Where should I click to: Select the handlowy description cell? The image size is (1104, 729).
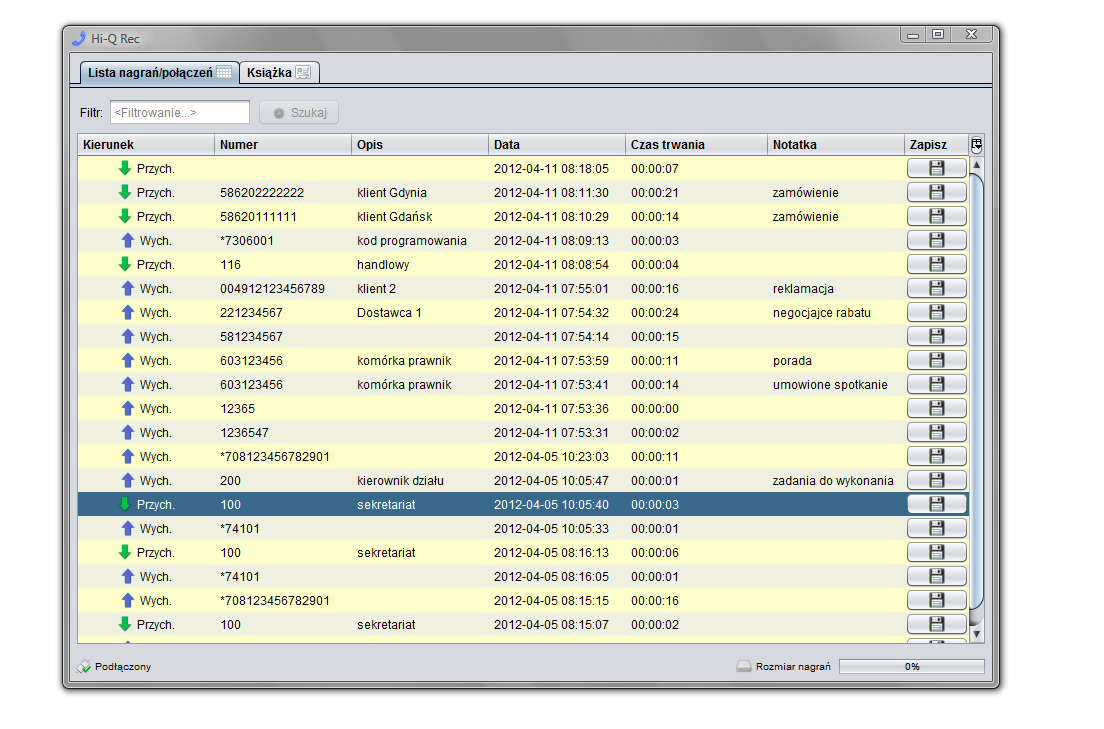(420, 265)
